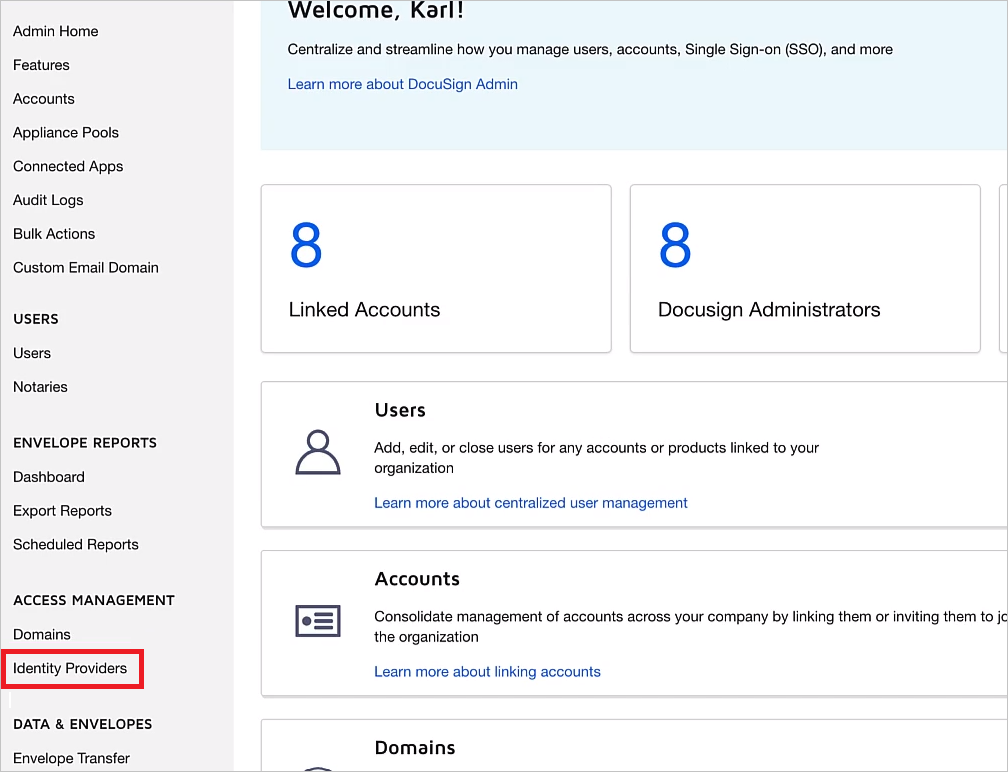Image resolution: width=1008 pixels, height=772 pixels.
Task: Click the 8 count above Docusign Administrators
Action: click(675, 245)
